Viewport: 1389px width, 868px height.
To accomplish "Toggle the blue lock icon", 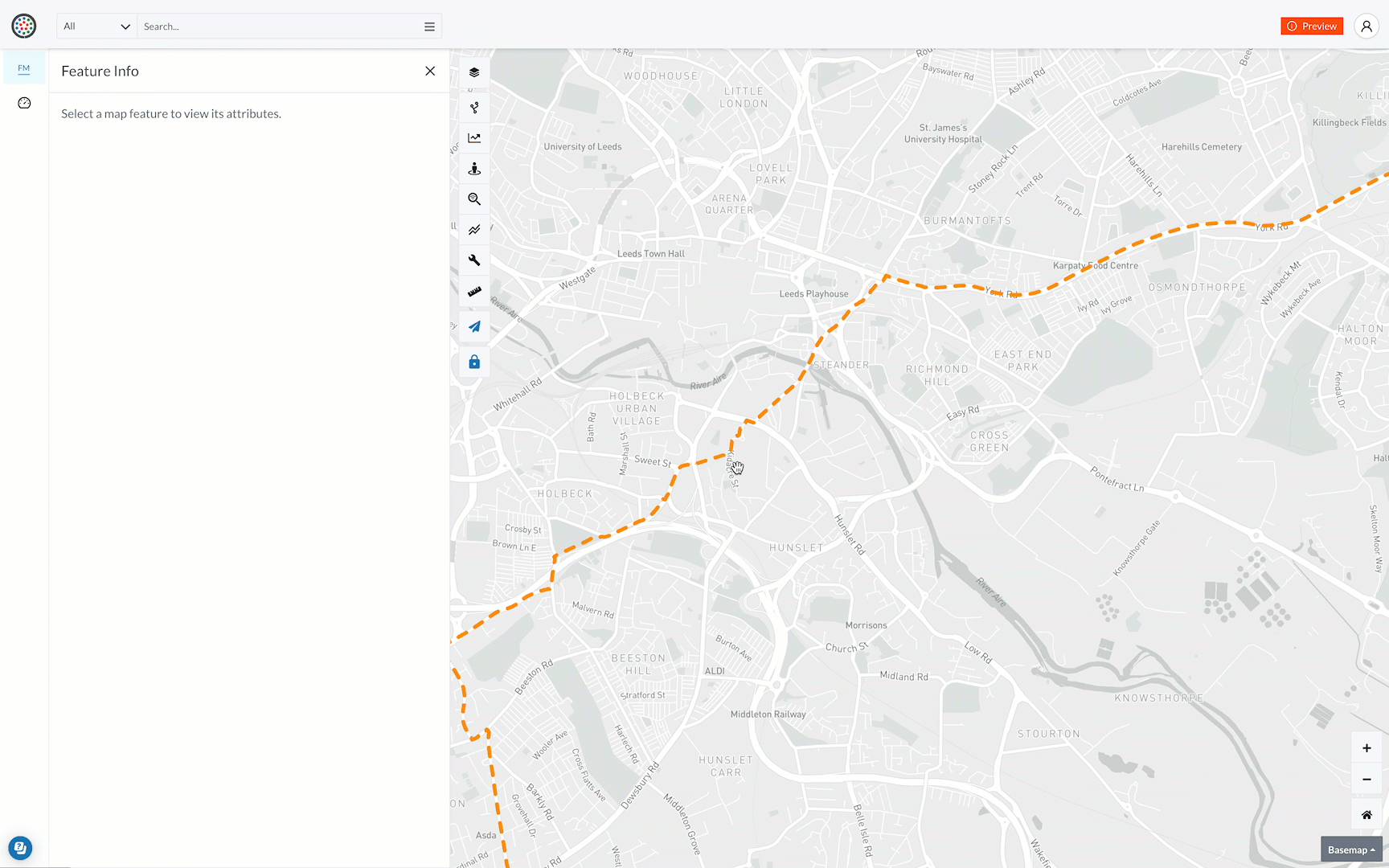I will pyautogui.click(x=474, y=362).
